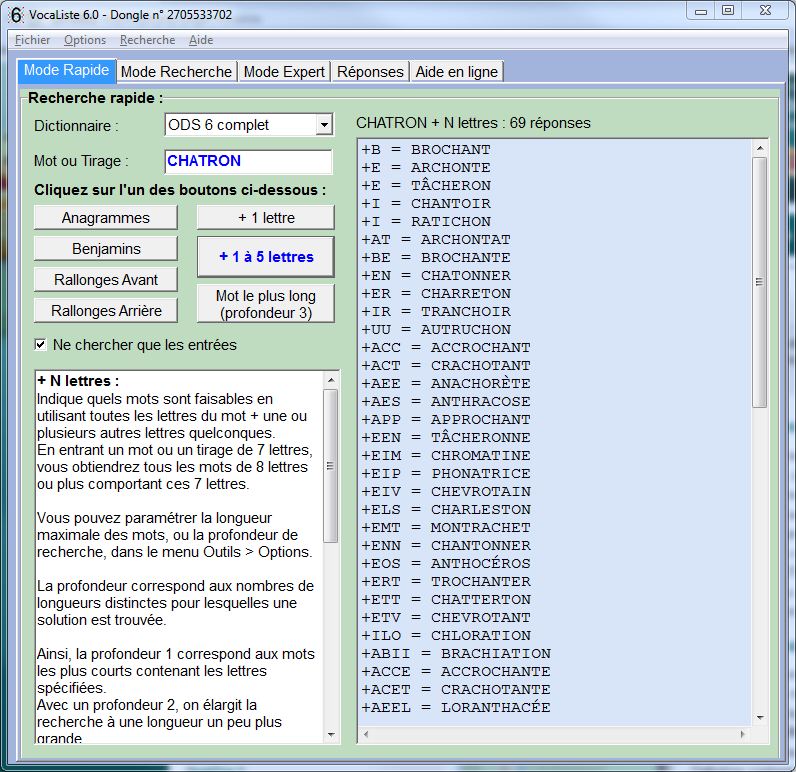Select the ANTHOCÉROS result line
The width and height of the screenshot is (796, 772).
446,564
